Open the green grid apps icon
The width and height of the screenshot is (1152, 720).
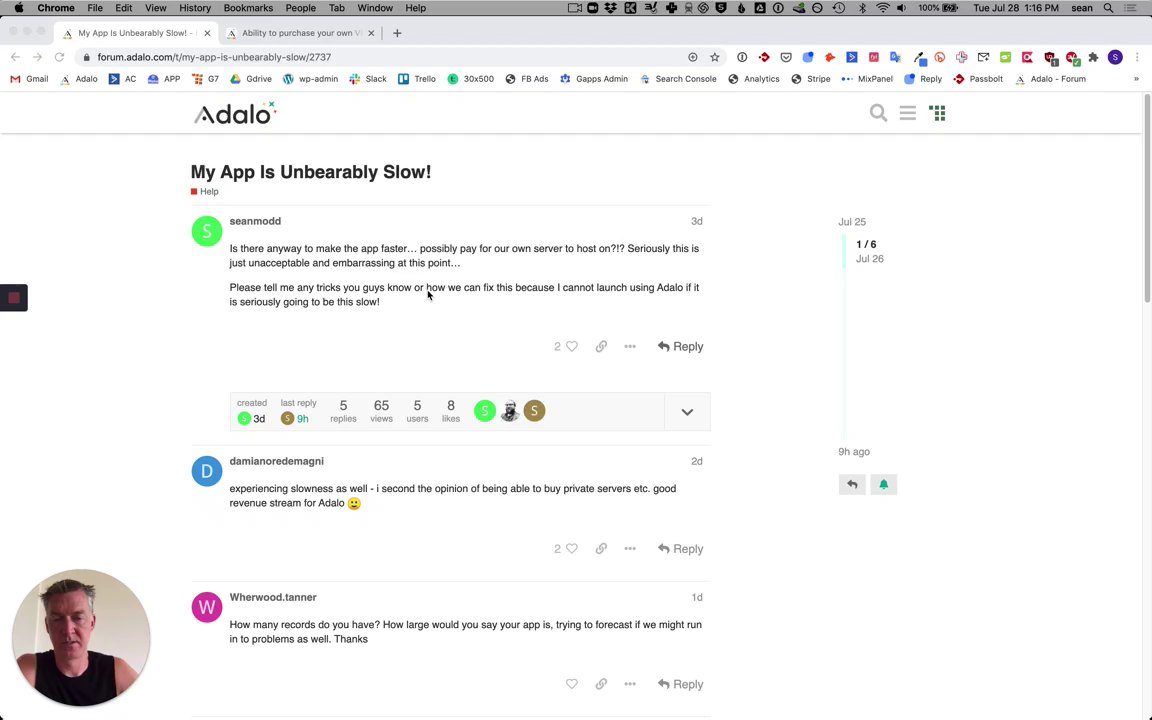937,113
